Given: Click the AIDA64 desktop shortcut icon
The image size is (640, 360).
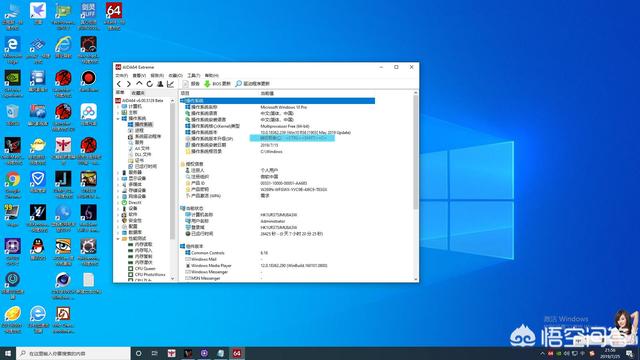Looking at the screenshot, I should click(x=114, y=16).
